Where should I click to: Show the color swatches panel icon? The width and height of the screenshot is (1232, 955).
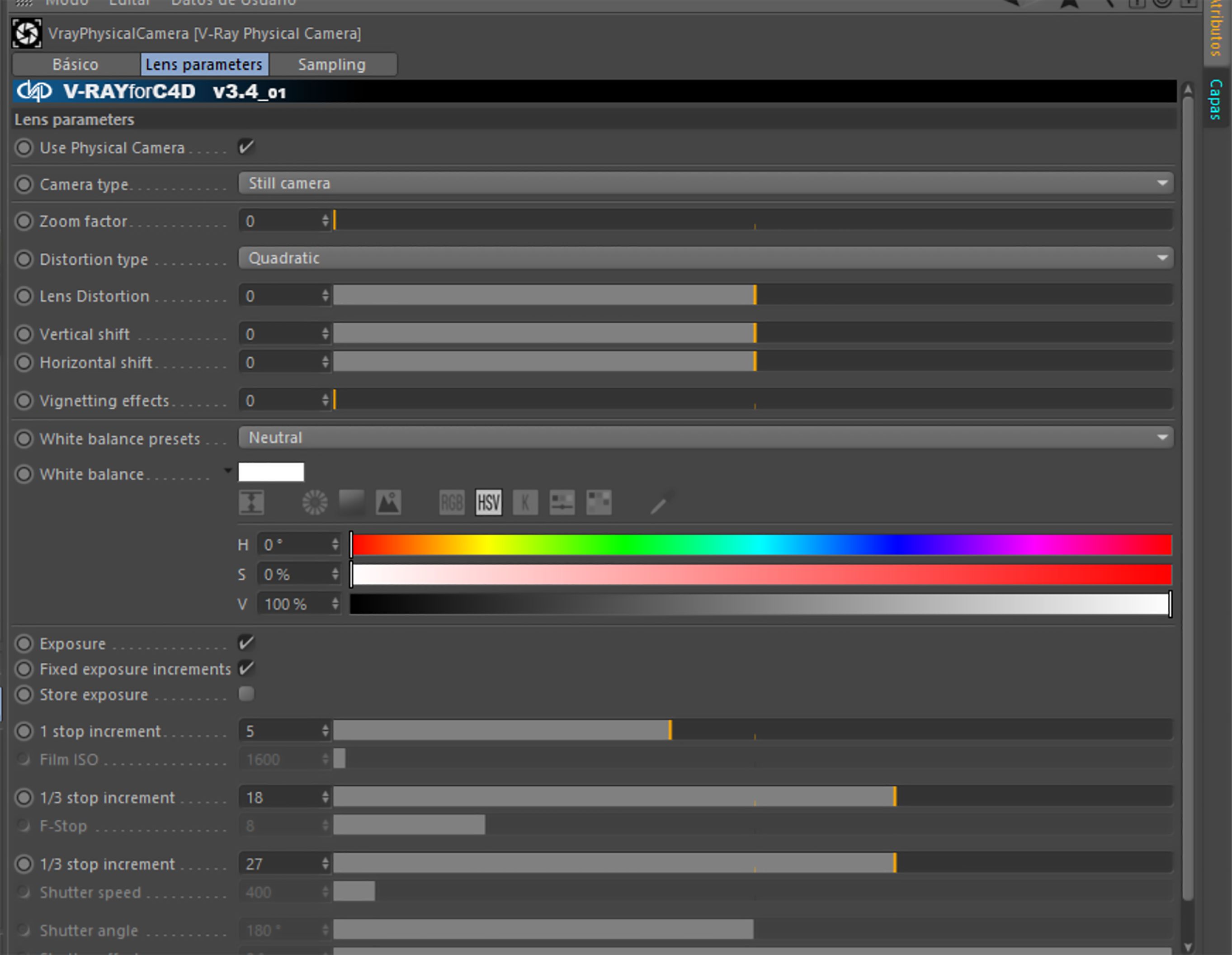[x=599, y=502]
